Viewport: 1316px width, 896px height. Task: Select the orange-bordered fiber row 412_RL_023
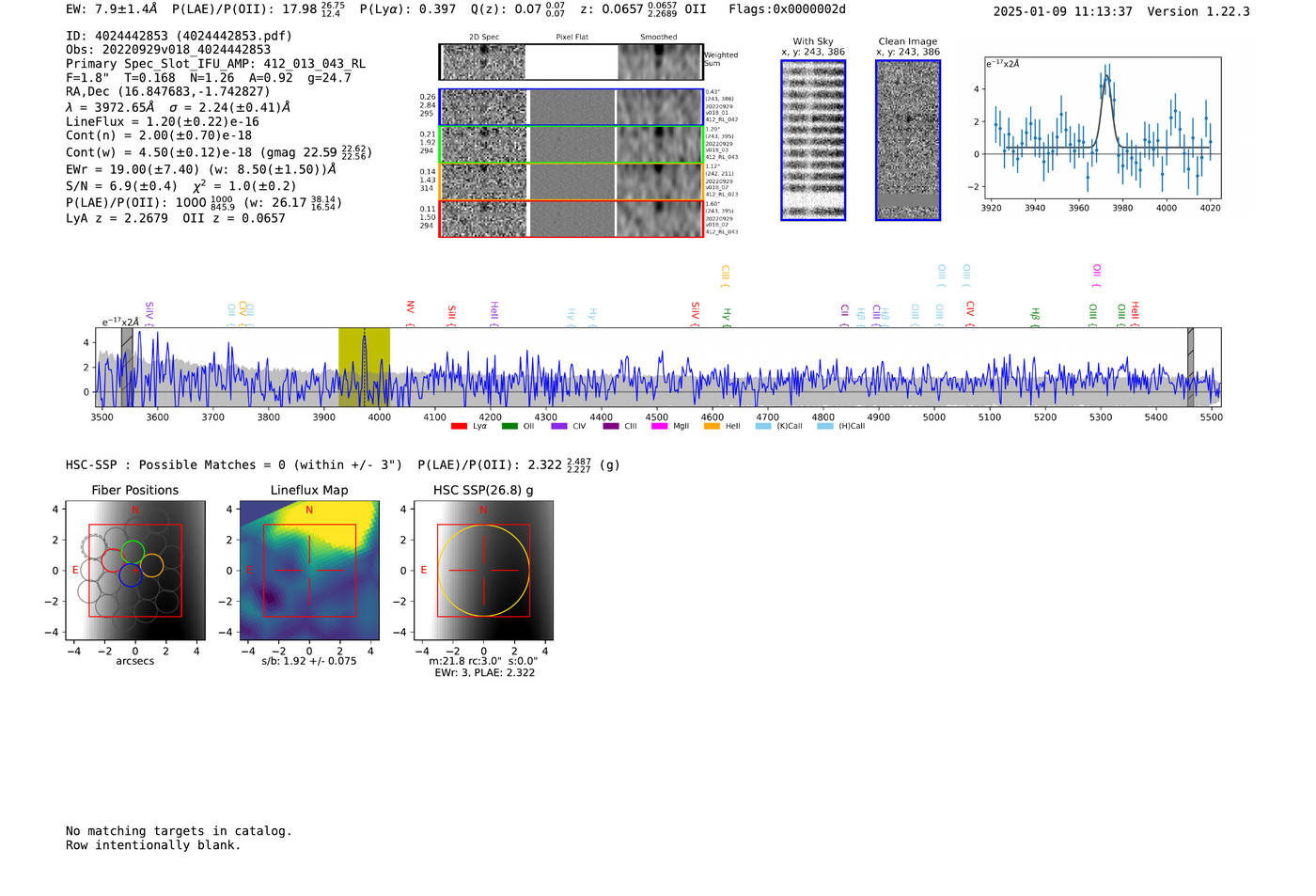572,181
